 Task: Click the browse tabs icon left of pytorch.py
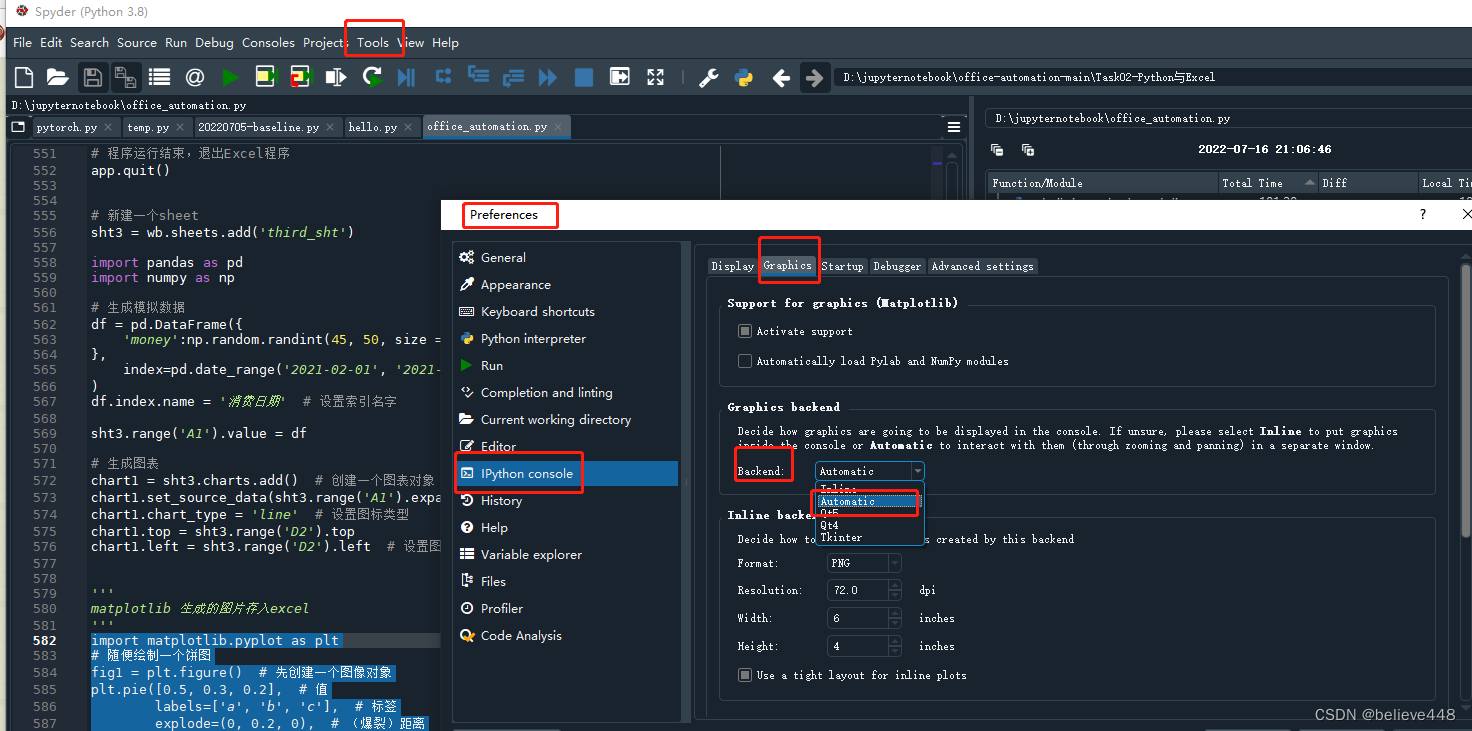point(17,127)
